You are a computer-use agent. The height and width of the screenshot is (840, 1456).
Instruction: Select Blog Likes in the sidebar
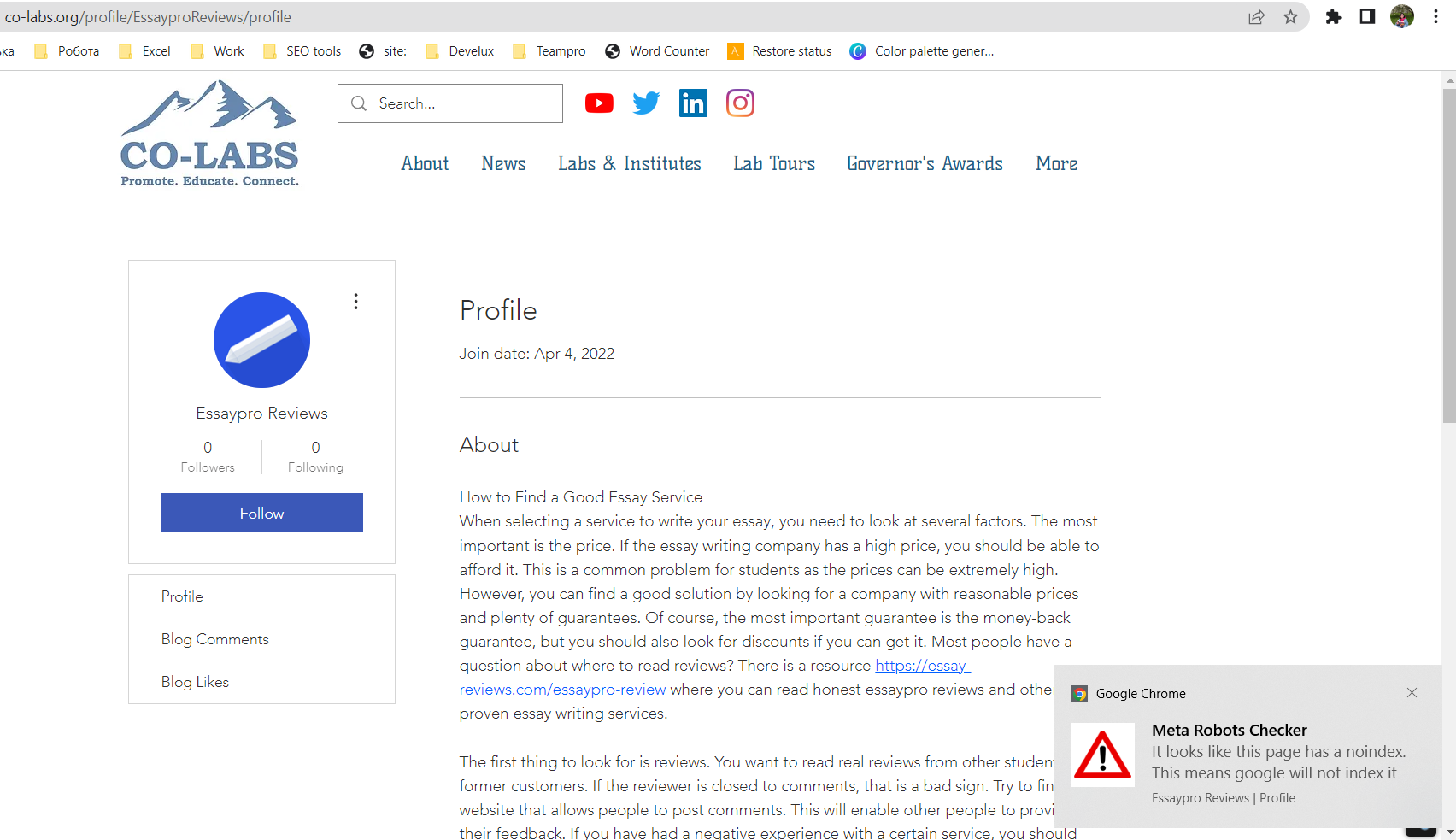[195, 682]
